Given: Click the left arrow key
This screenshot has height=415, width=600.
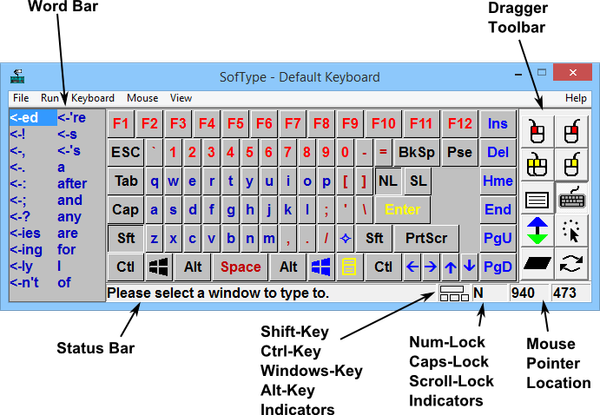Looking at the screenshot, I should [x=412, y=267].
